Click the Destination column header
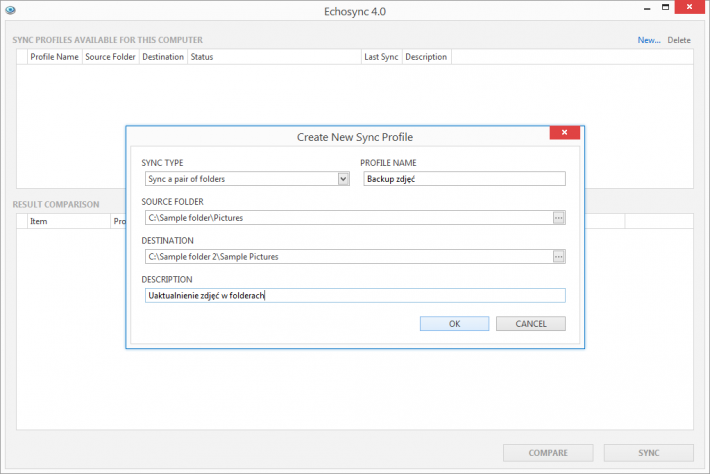The image size is (710, 474). [163, 57]
